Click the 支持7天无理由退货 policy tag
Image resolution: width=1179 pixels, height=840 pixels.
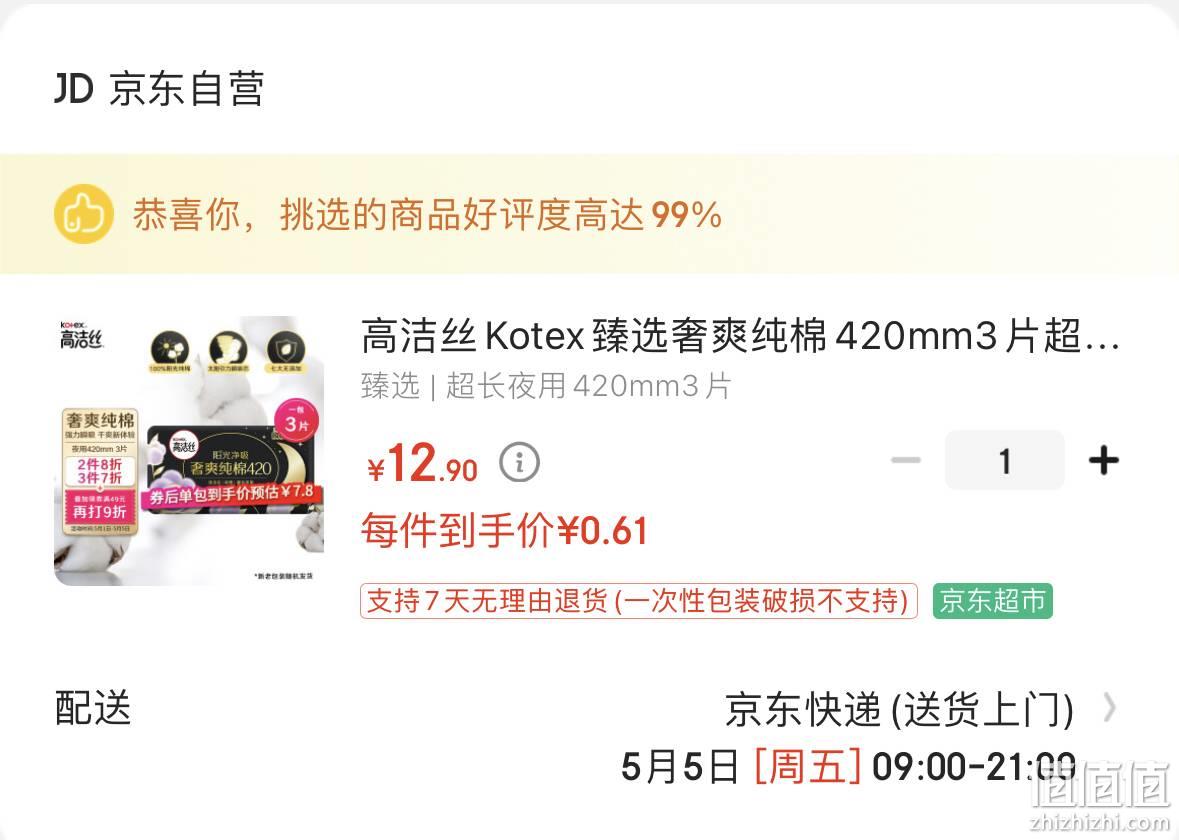(x=638, y=601)
